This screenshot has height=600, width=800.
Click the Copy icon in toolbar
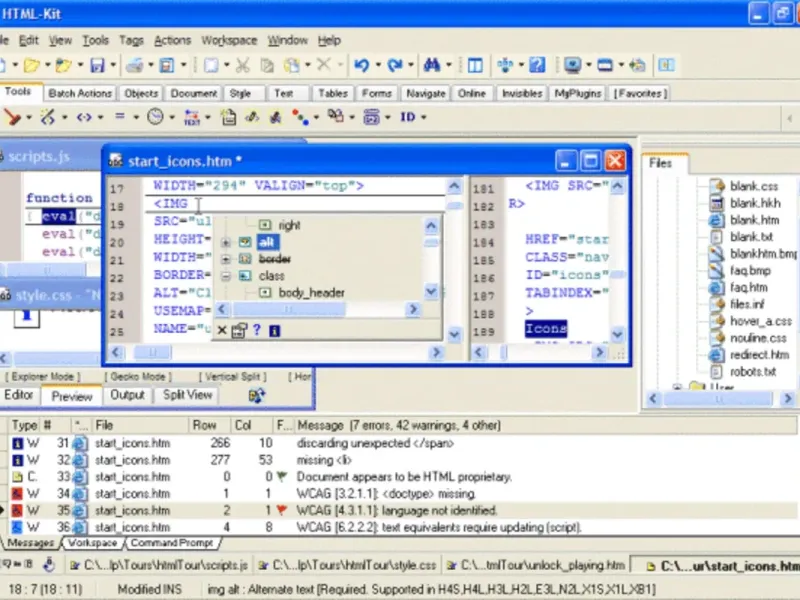(x=267, y=65)
